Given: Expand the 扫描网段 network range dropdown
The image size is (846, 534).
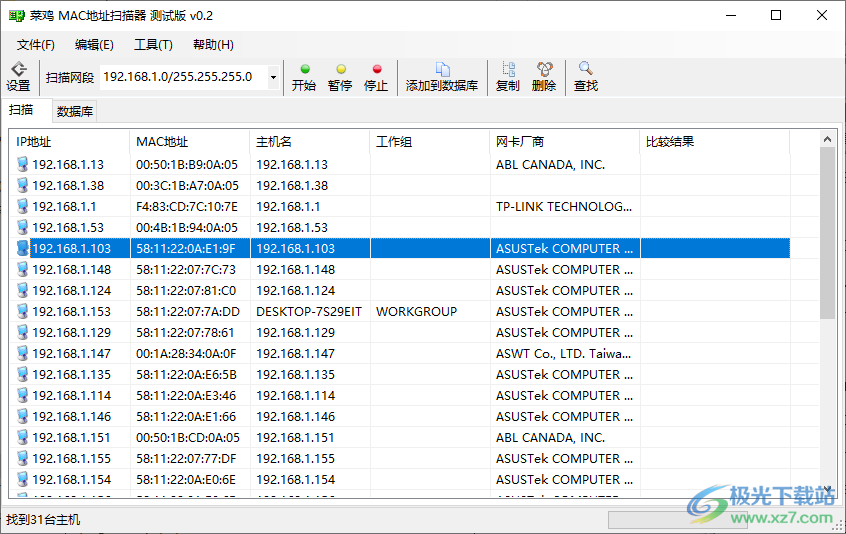Looking at the screenshot, I should coord(273,77).
